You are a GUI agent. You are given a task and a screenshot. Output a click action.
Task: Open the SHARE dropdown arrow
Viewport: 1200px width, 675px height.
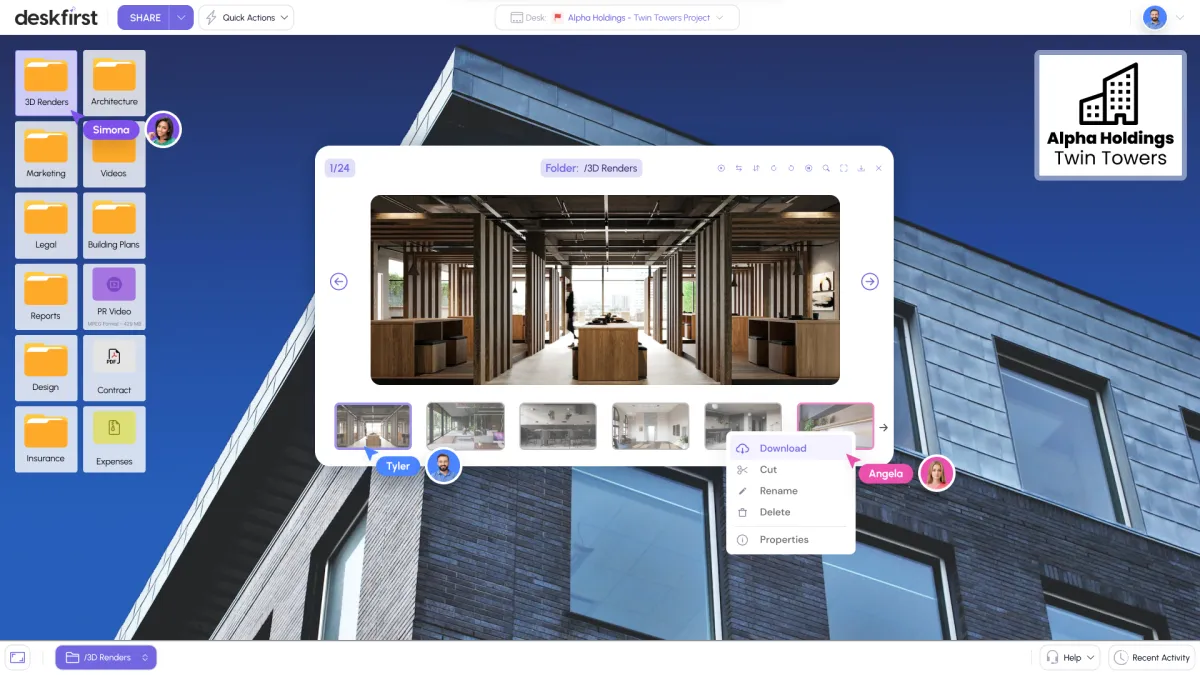click(x=181, y=17)
